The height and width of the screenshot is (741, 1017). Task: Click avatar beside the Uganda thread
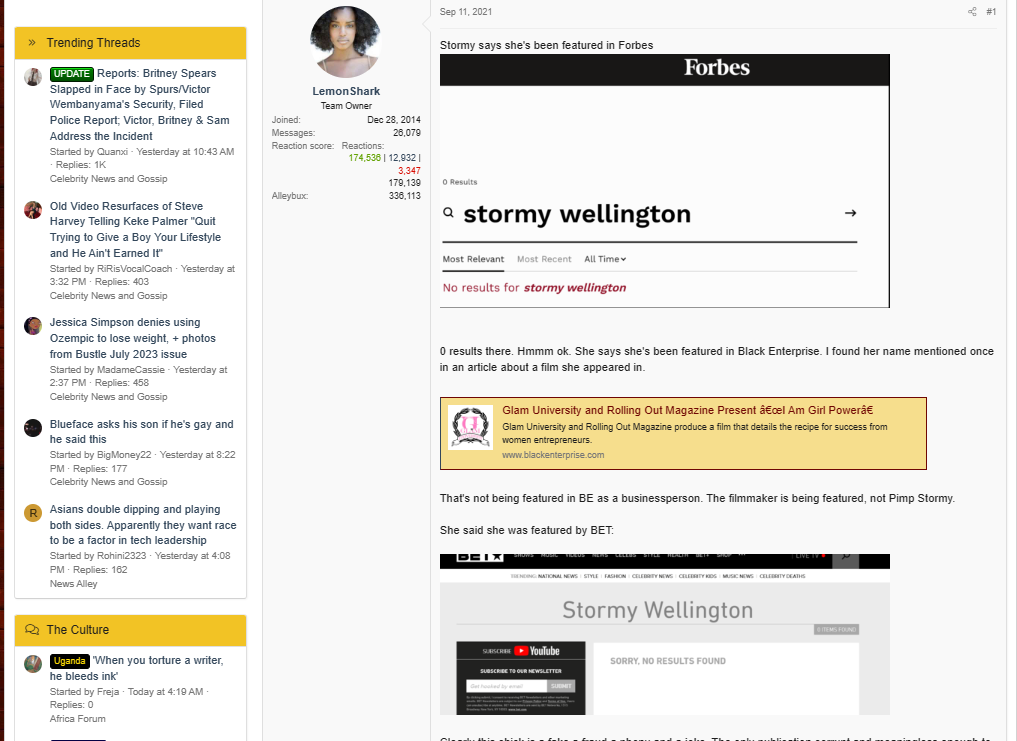click(33, 663)
